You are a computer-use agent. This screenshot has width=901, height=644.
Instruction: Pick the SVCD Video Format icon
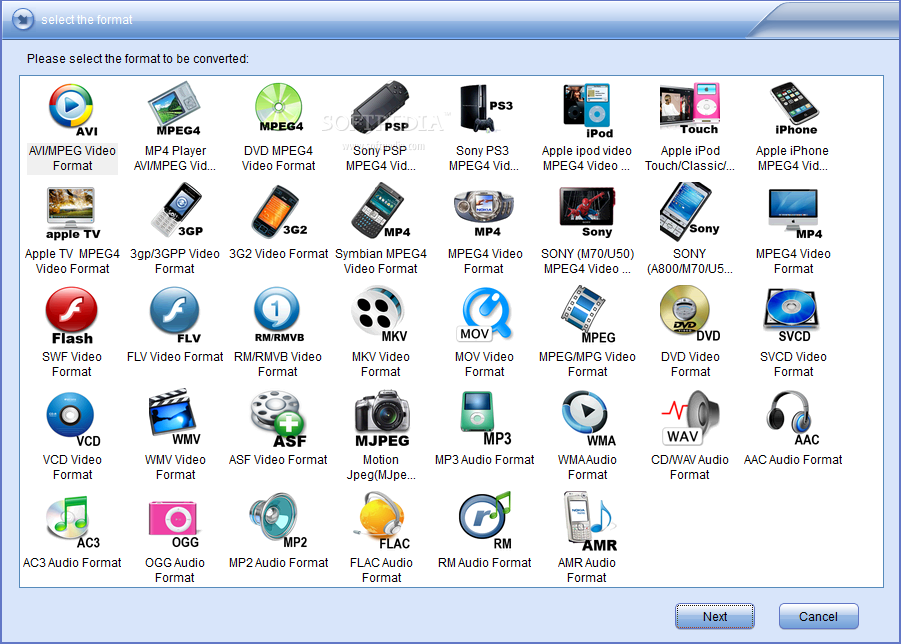pos(792,315)
